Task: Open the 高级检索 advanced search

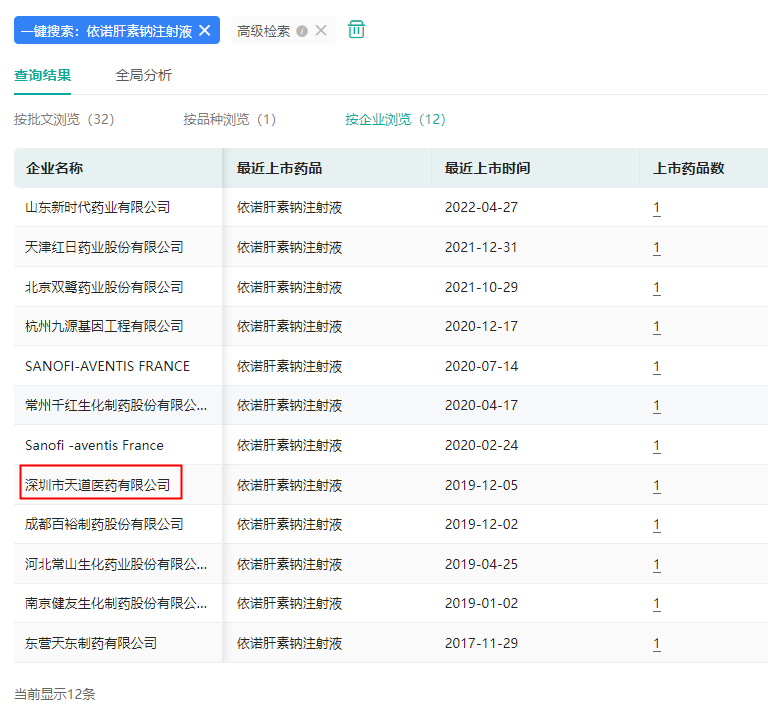Action: point(263,31)
